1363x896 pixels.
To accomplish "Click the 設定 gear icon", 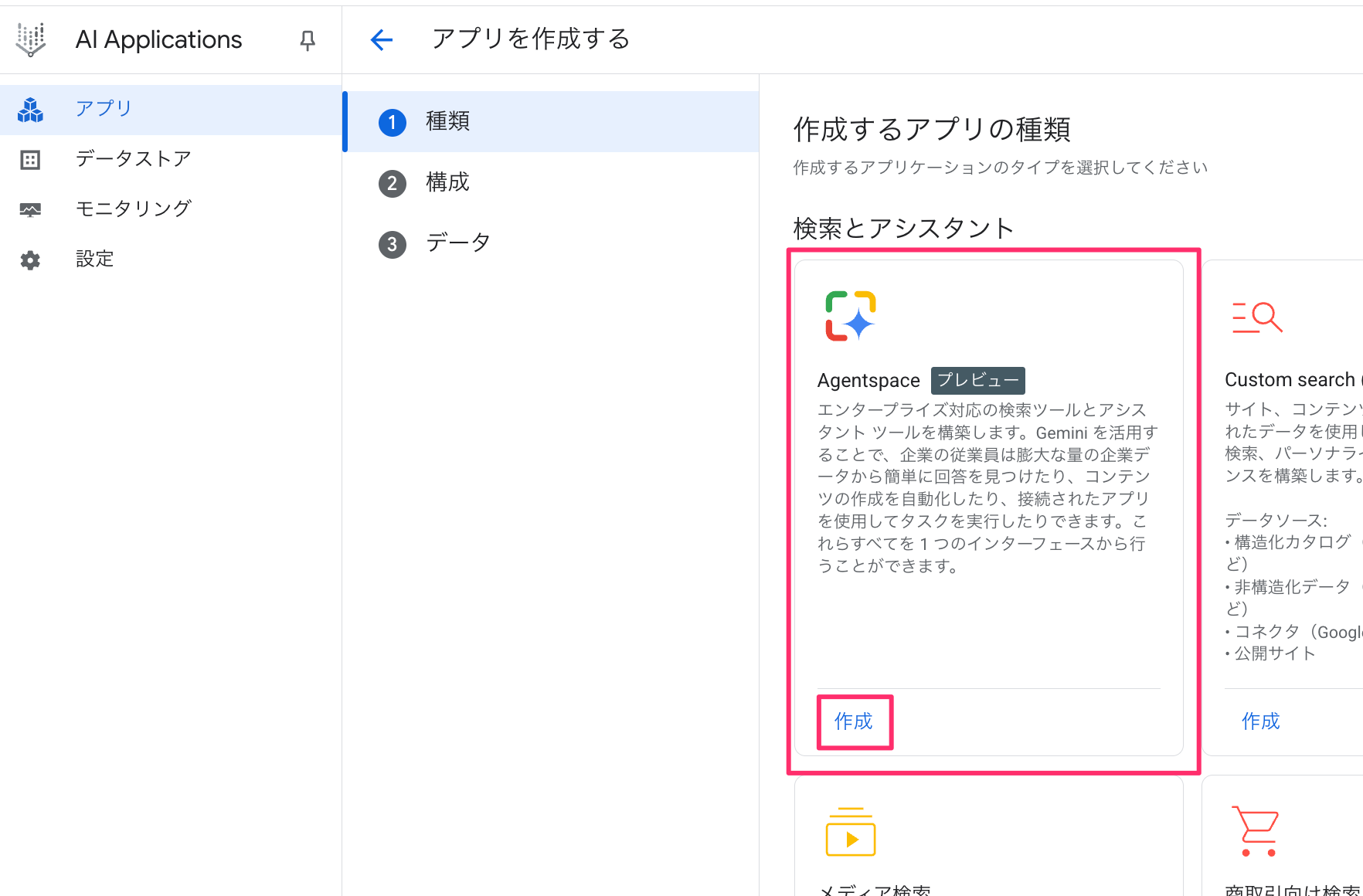I will [x=30, y=260].
